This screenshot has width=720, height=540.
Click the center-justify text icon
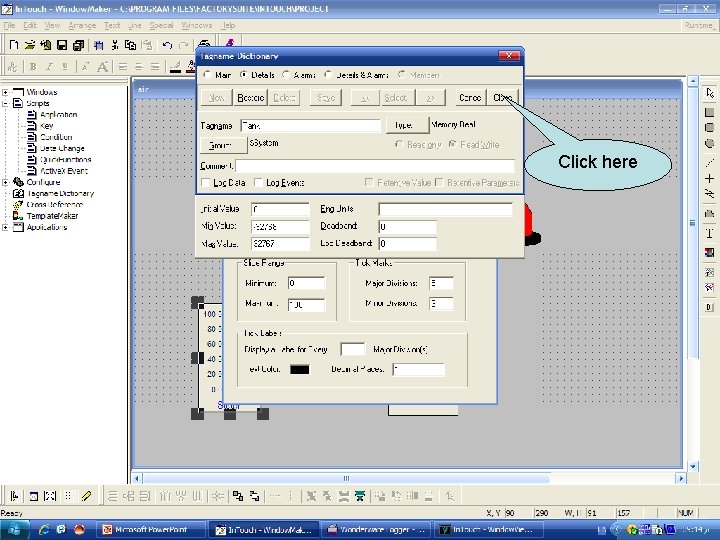click(x=139, y=67)
